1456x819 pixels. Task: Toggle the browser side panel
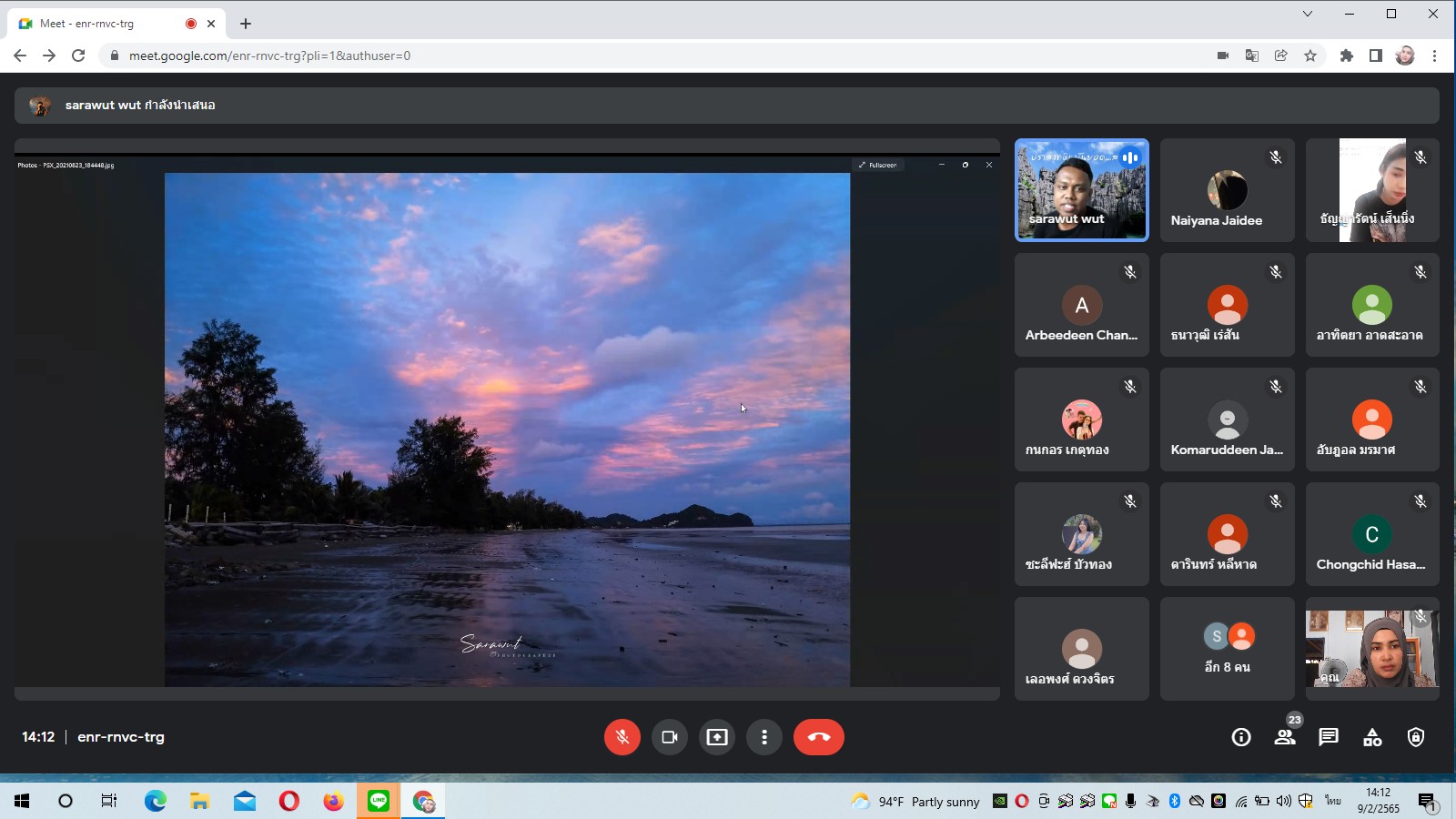(1376, 56)
